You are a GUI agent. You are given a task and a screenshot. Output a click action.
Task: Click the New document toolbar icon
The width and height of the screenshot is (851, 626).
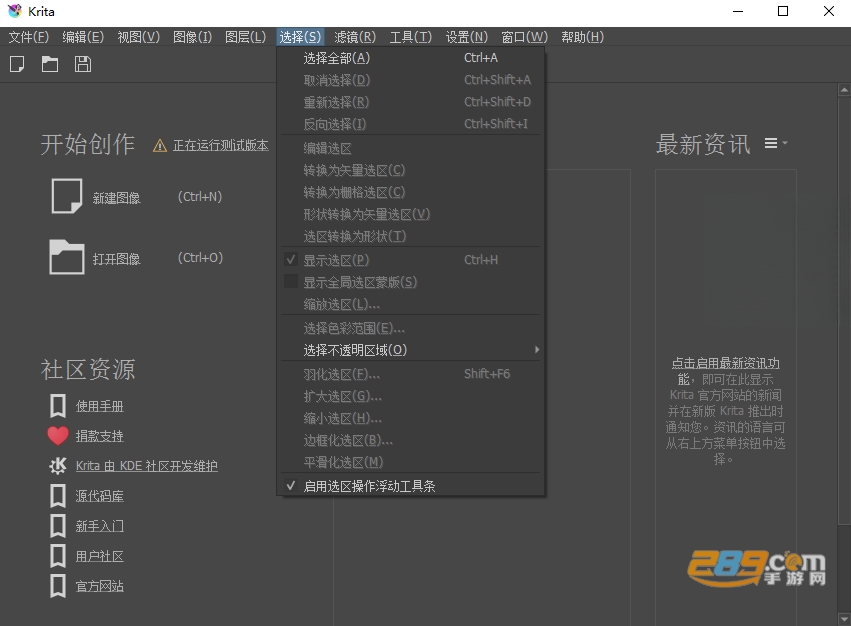click(x=17, y=64)
